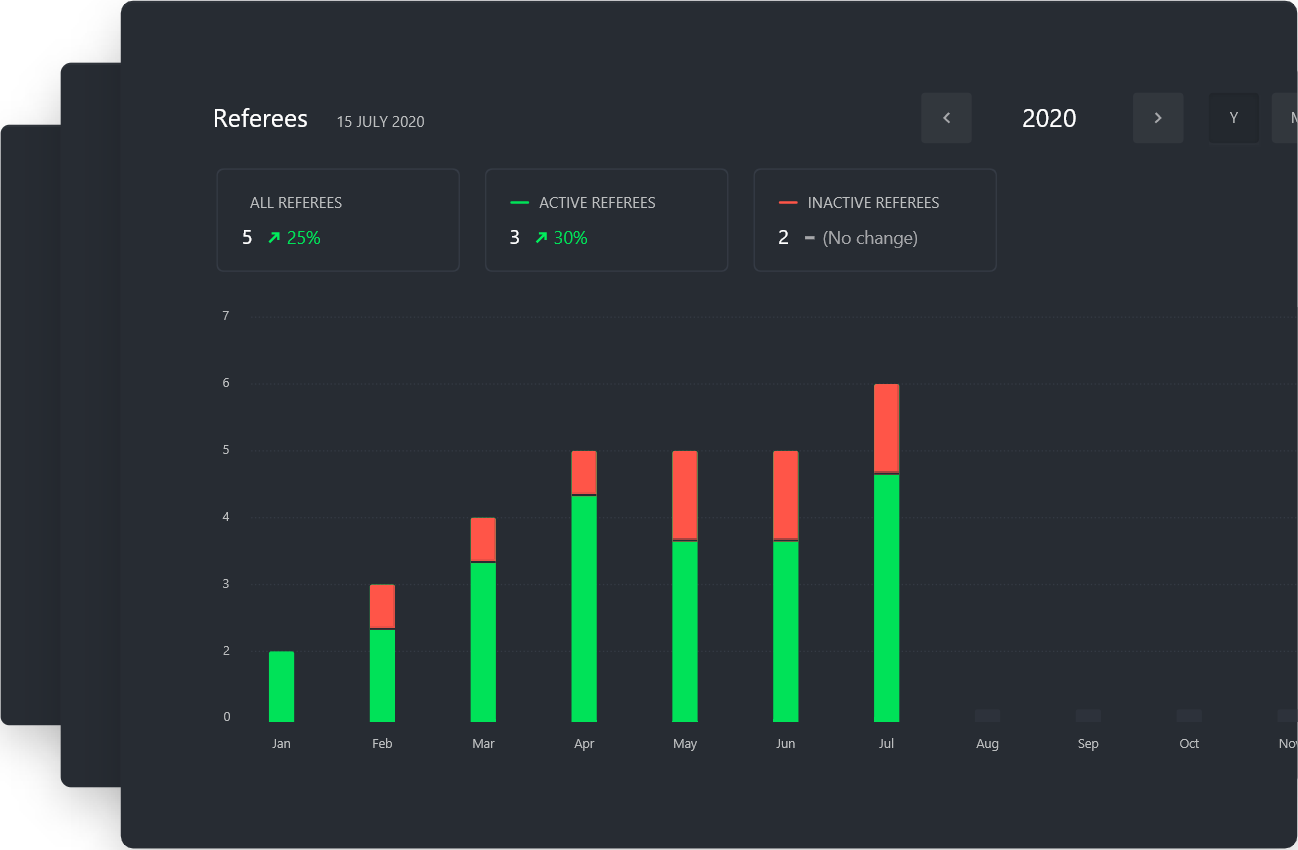Click the empty August bar placeholder
The width and height of the screenshot is (1298, 850).
point(987,715)
